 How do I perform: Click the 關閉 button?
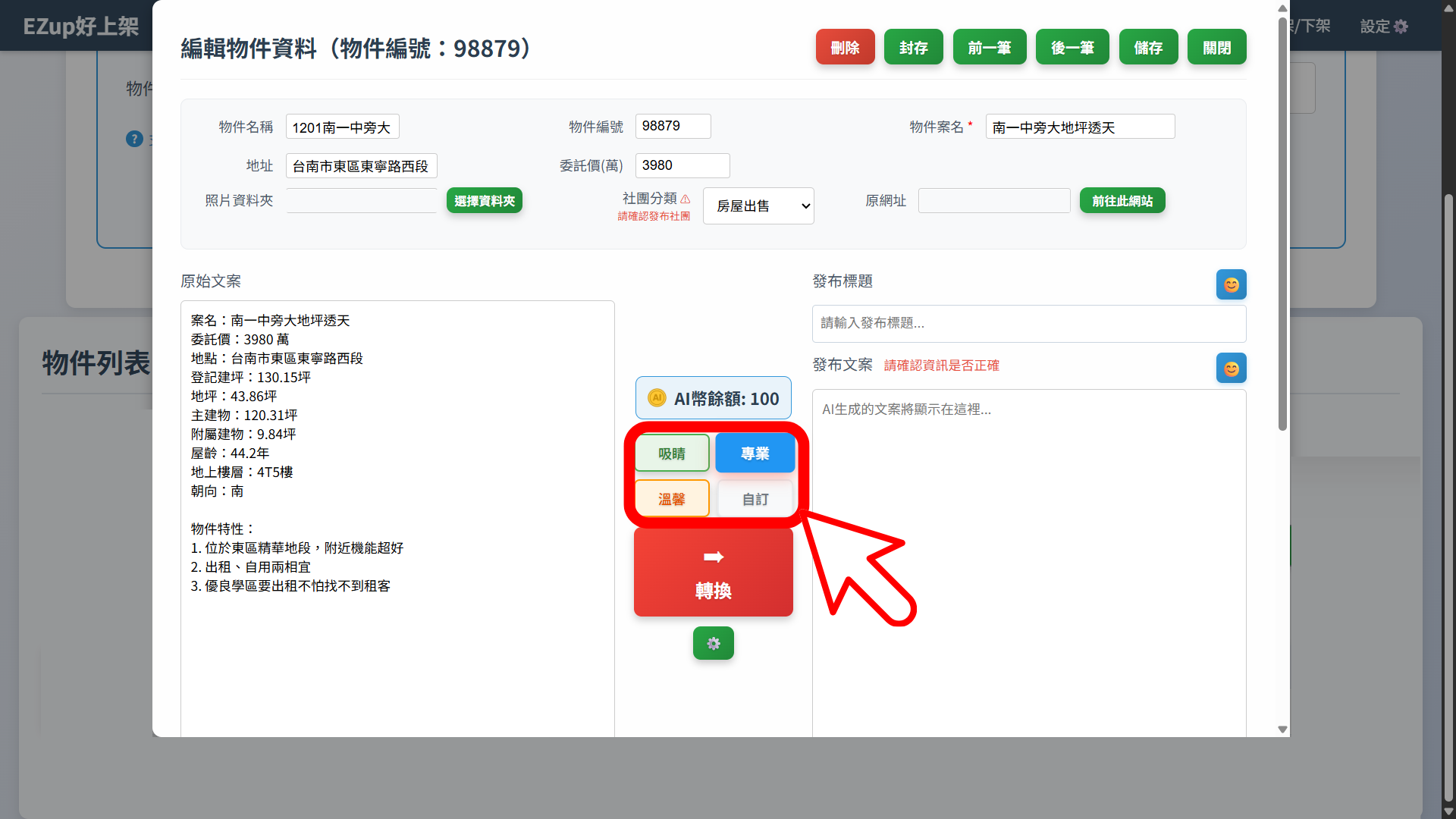[x=1216, y=47]
